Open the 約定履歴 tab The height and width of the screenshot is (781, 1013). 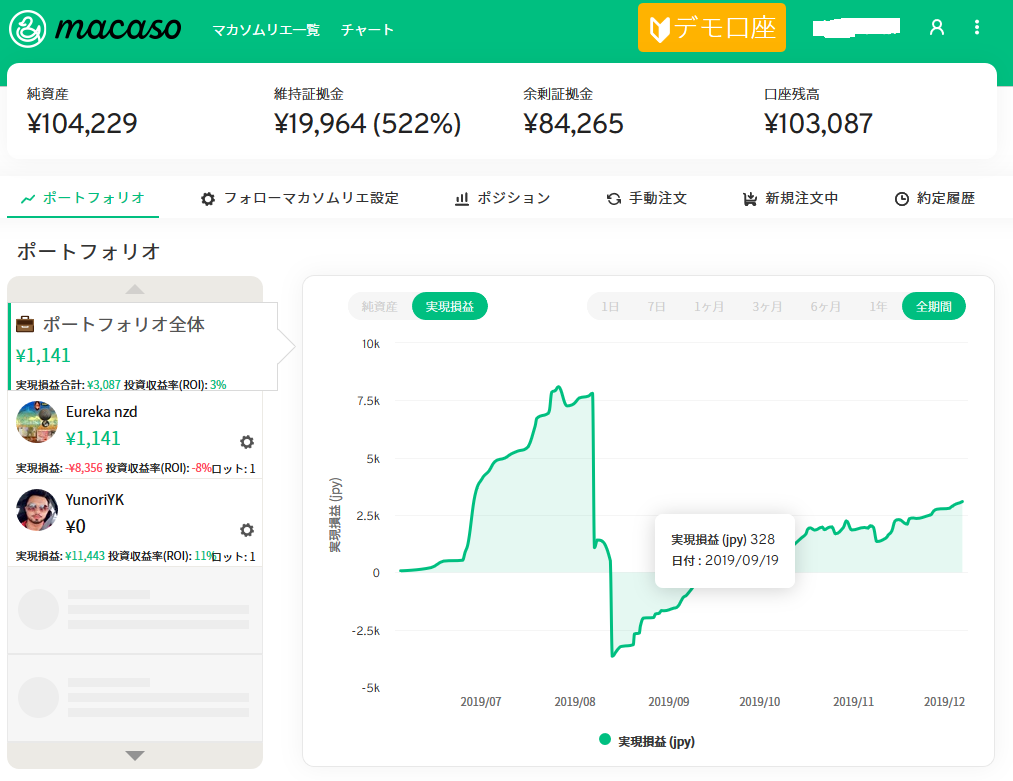tap(934, 198)
